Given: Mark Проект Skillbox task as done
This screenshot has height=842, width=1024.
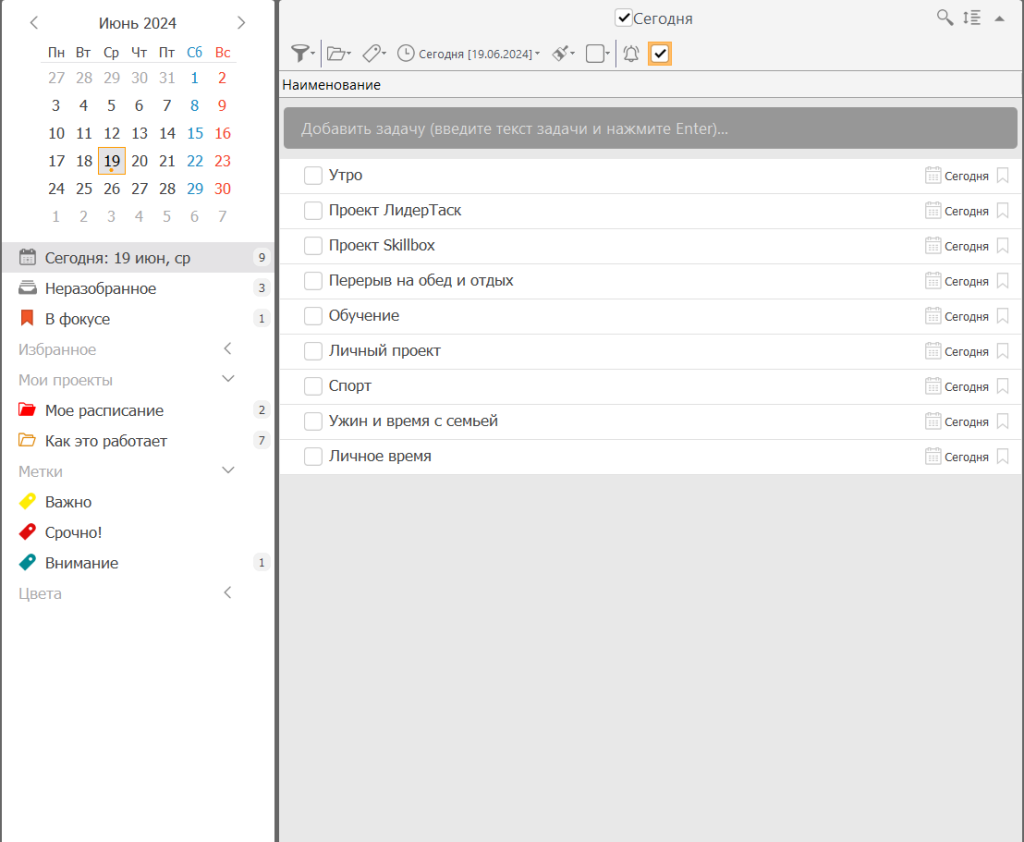Looking at the screenshot, I should coord(313,246).
